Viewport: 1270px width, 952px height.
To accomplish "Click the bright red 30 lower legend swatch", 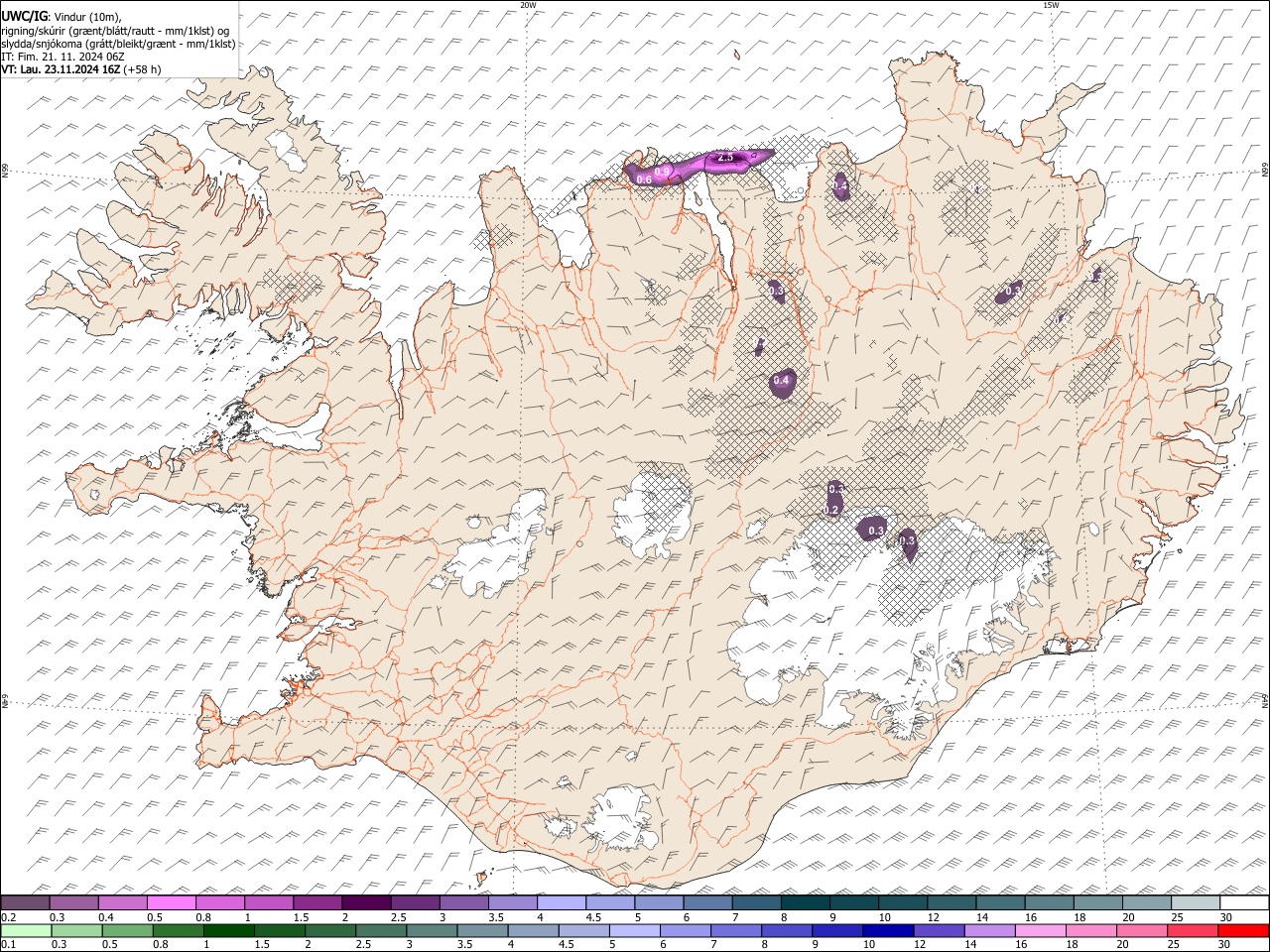I will tap(1244, 930).
